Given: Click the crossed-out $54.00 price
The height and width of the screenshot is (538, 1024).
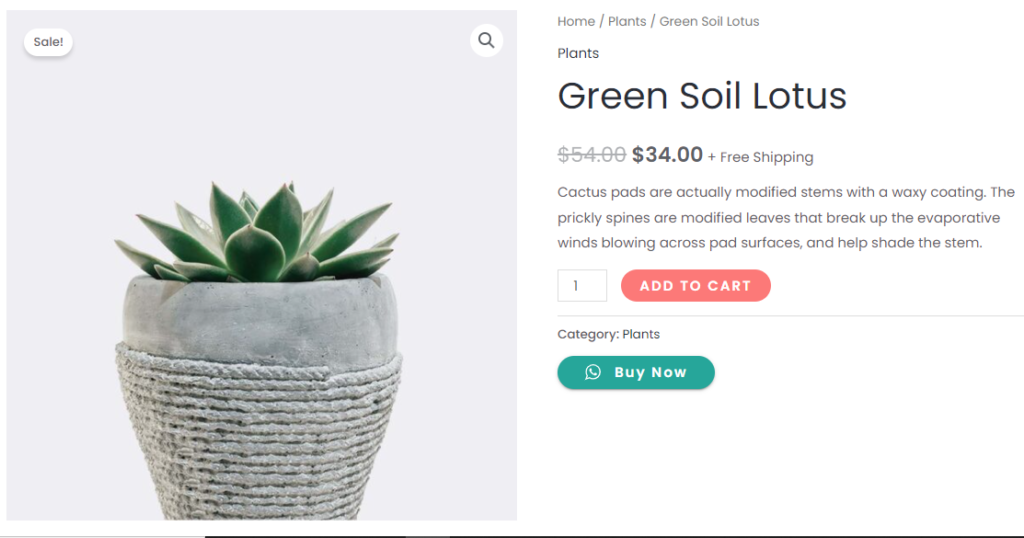Looking at the screenshot, I should 591,155.
